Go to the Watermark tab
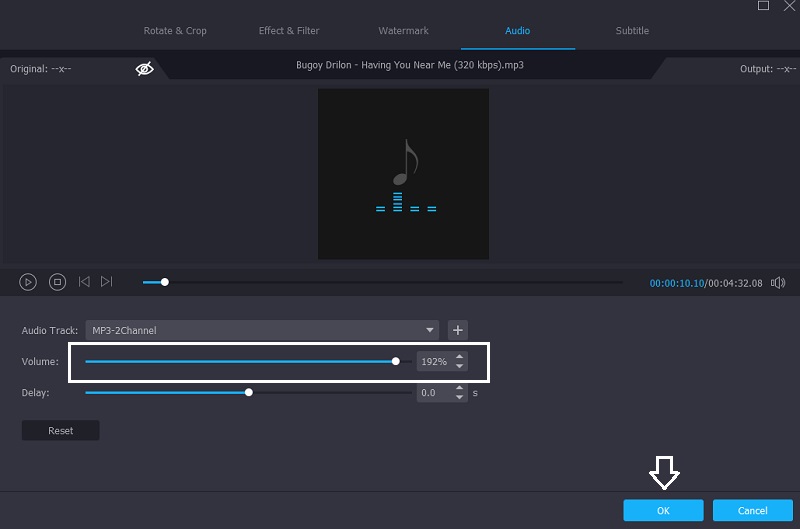The height and width of the screenshot is (529, 800). click(x=404, y=31)
